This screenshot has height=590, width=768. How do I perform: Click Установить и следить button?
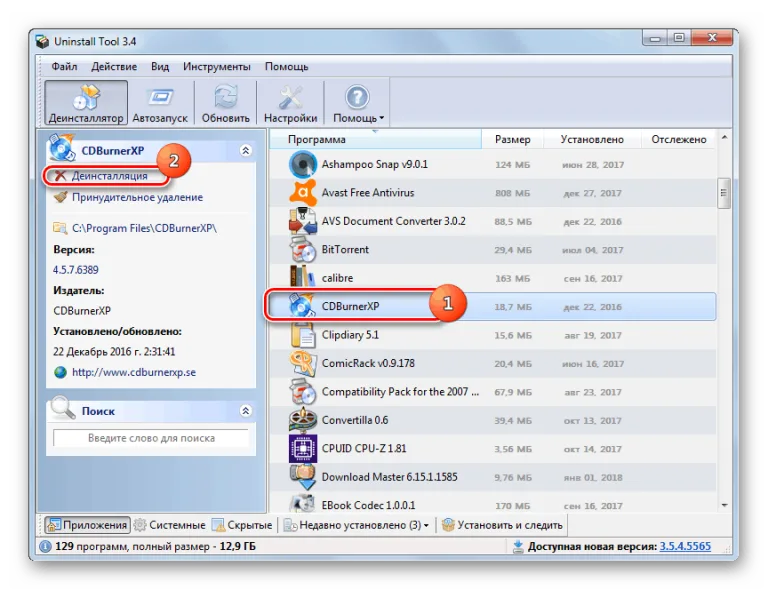point(502,525)
